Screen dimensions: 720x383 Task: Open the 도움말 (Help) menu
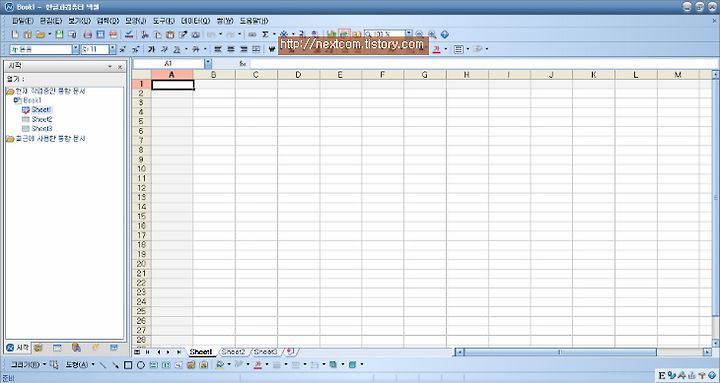tap(254, 21)
